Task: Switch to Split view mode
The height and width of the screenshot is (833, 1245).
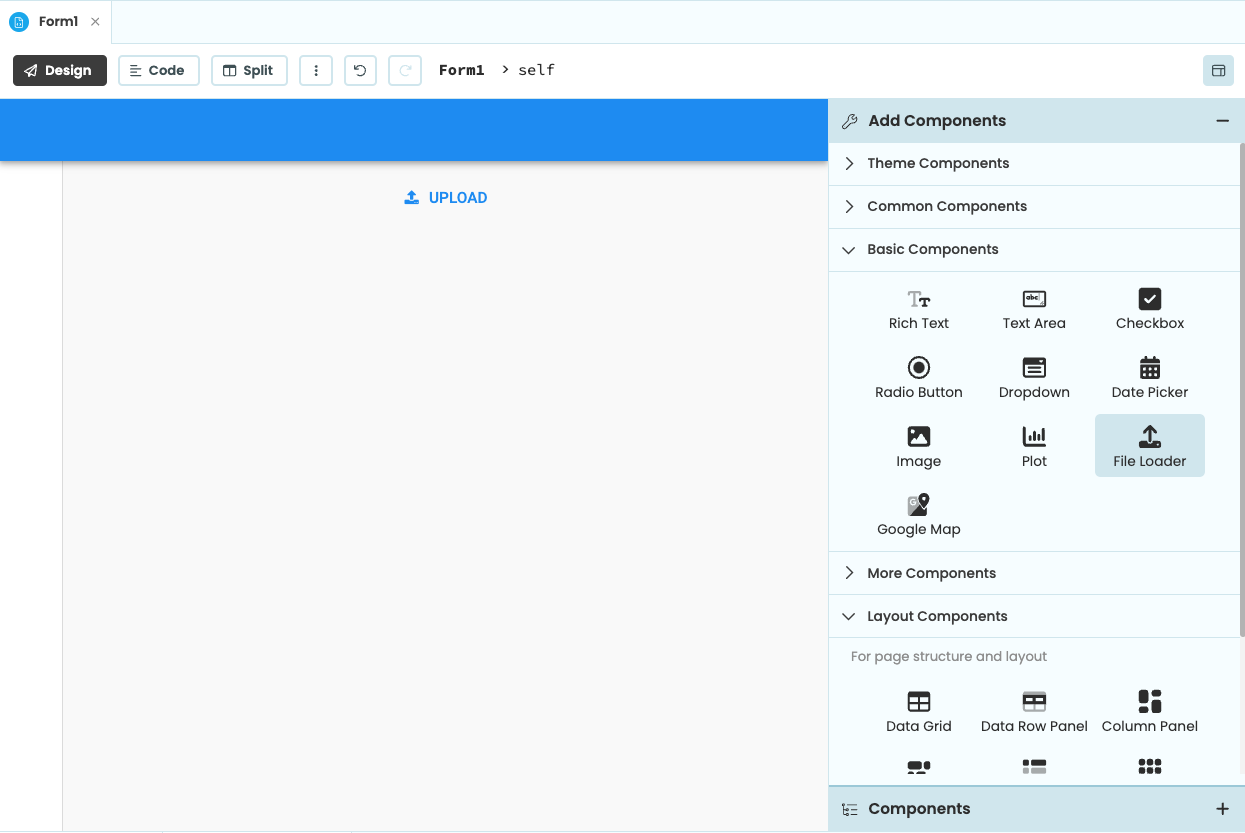Action: click(249, 70)
